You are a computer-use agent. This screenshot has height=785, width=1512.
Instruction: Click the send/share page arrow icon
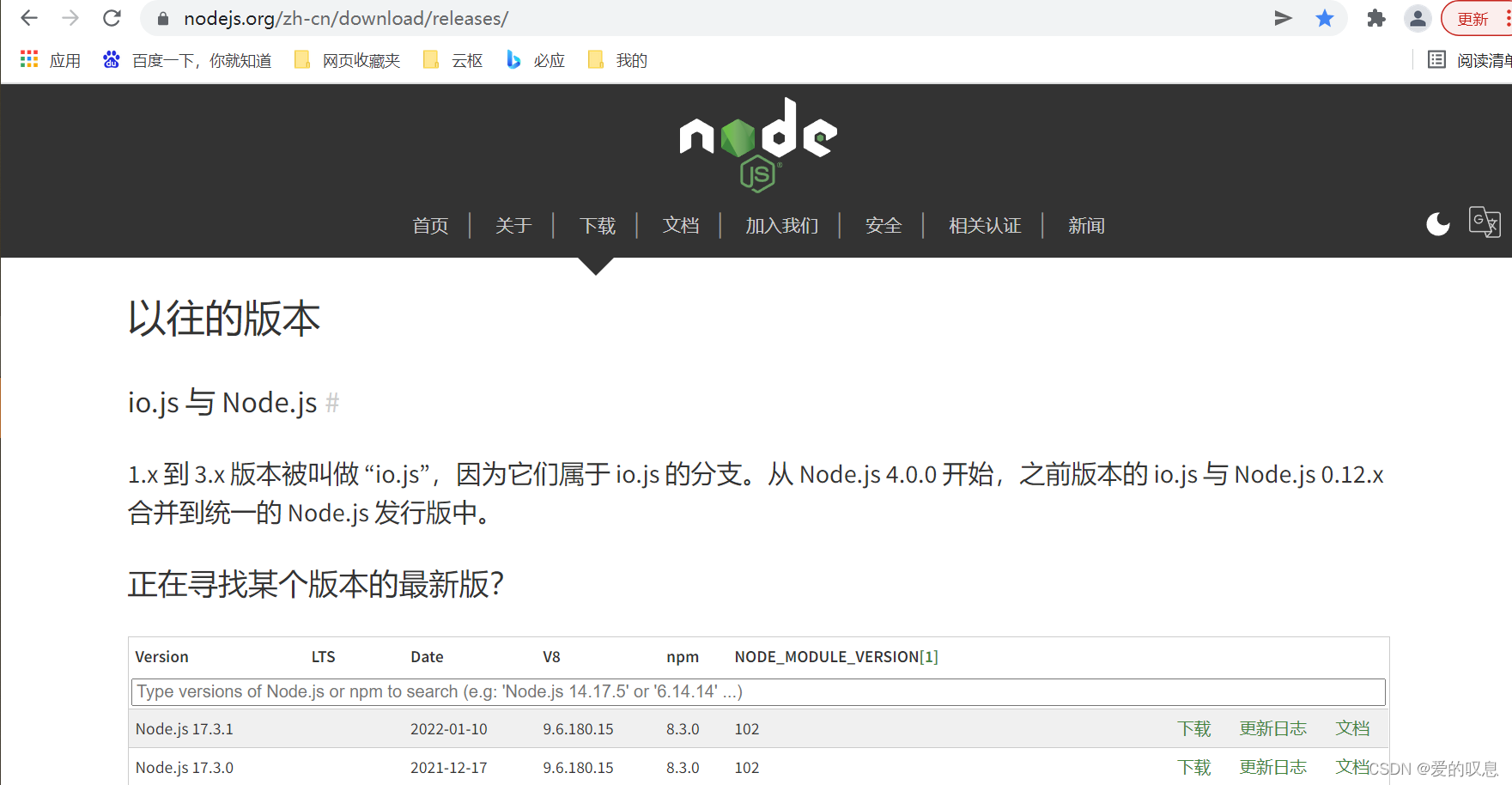click(1283, 18)
